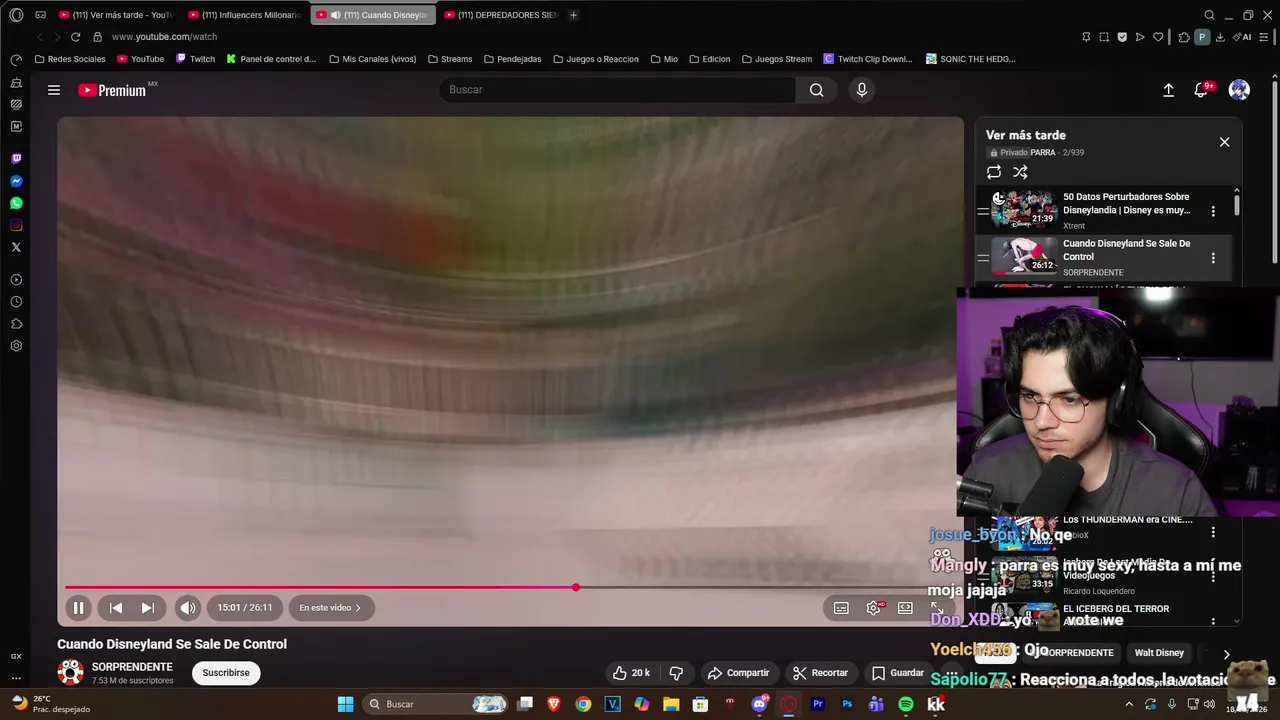1280x720 pixels.
Task: Open the 'Streams' bookmarks folder
Action: 449,59
